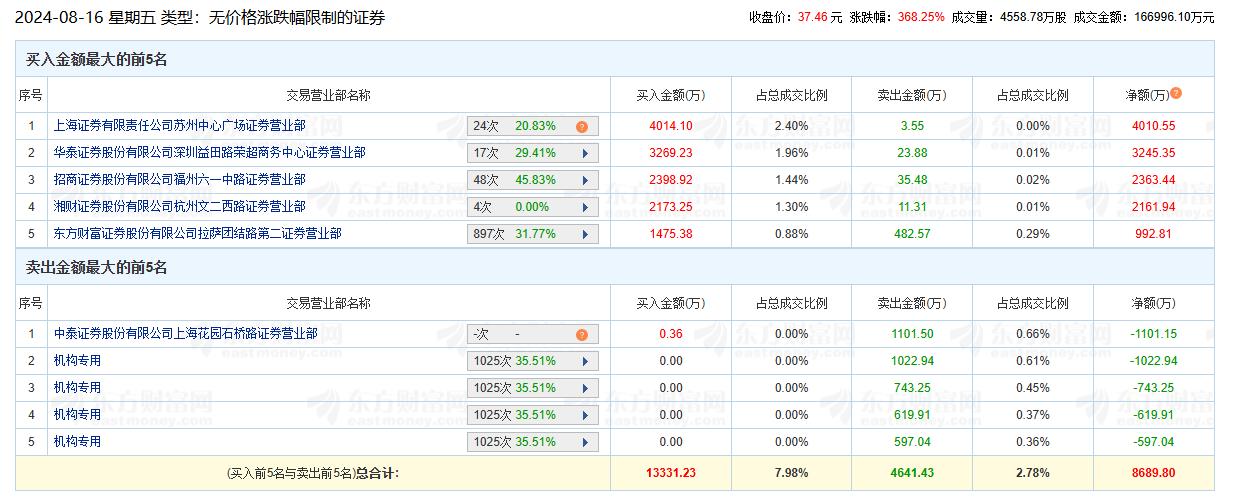
Task: Expand 1025次 arrow for 机构专用 selling 619.91
Action: pos(583,415)
